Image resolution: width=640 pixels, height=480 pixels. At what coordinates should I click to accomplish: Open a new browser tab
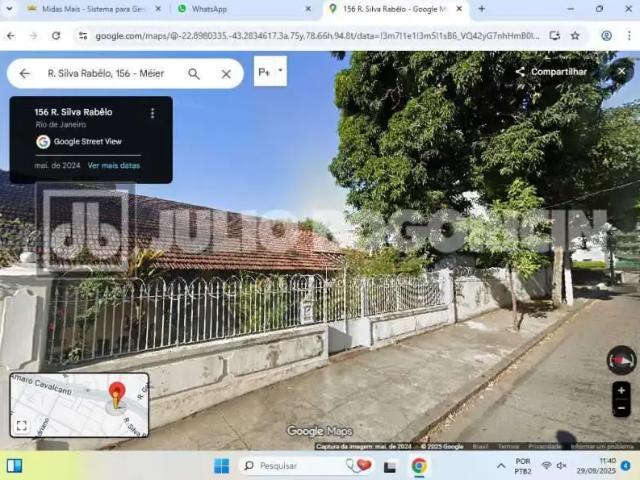pyautogui.click(x=482, y=9)
